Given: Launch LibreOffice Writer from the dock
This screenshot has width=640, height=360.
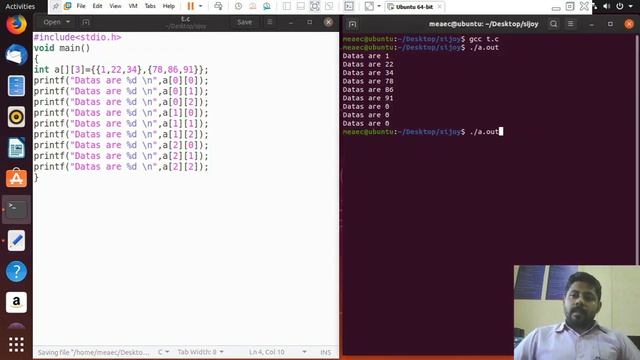Looking at the screenshot, I should point(16,148).
